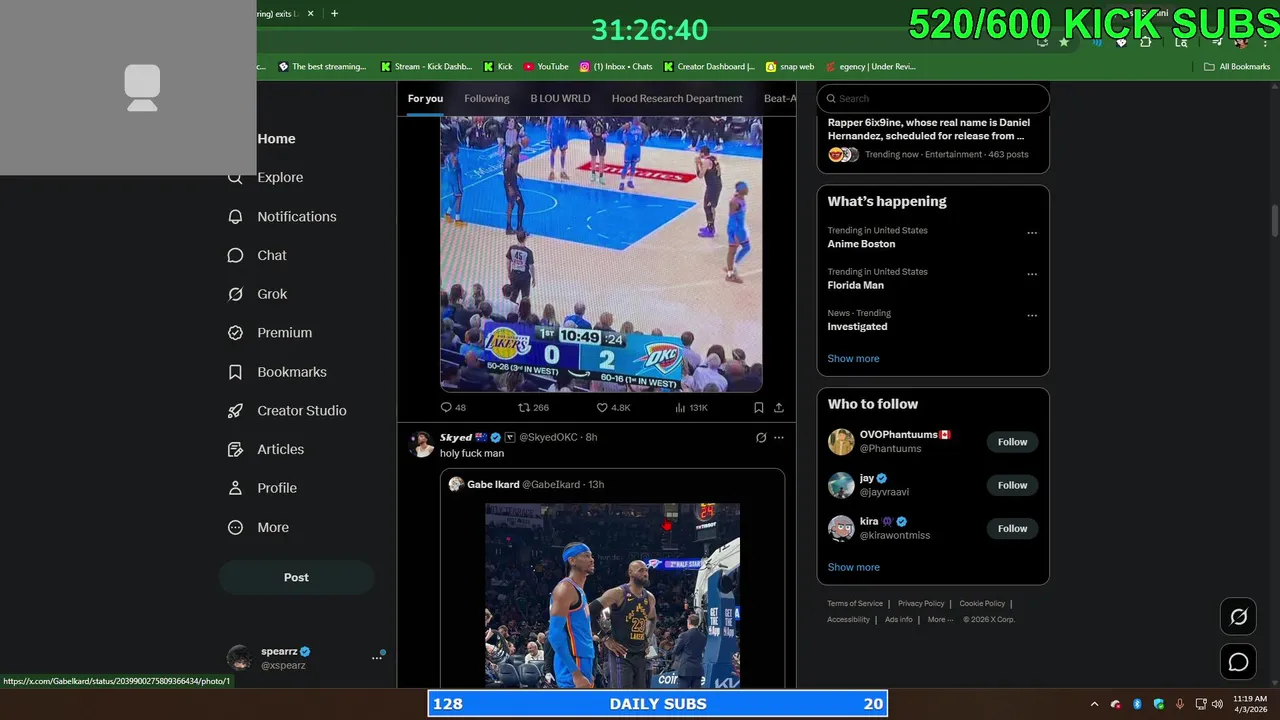
Task: Share the basketball video post
Action: pyautogui.click(x=779, y=408)
